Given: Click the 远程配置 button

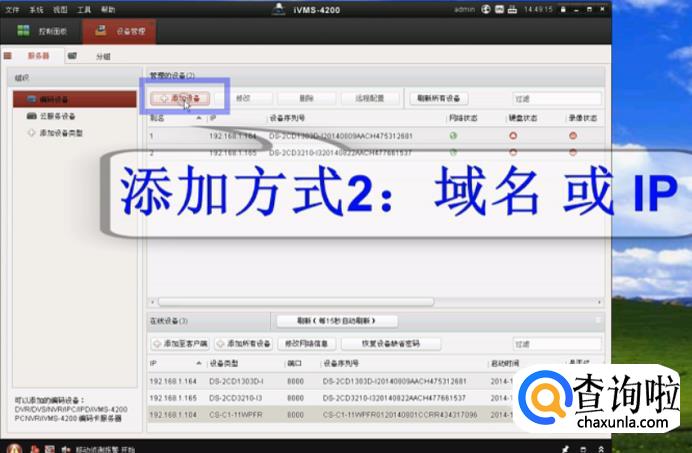Looking at the screenshot, I should click(370, 98).
